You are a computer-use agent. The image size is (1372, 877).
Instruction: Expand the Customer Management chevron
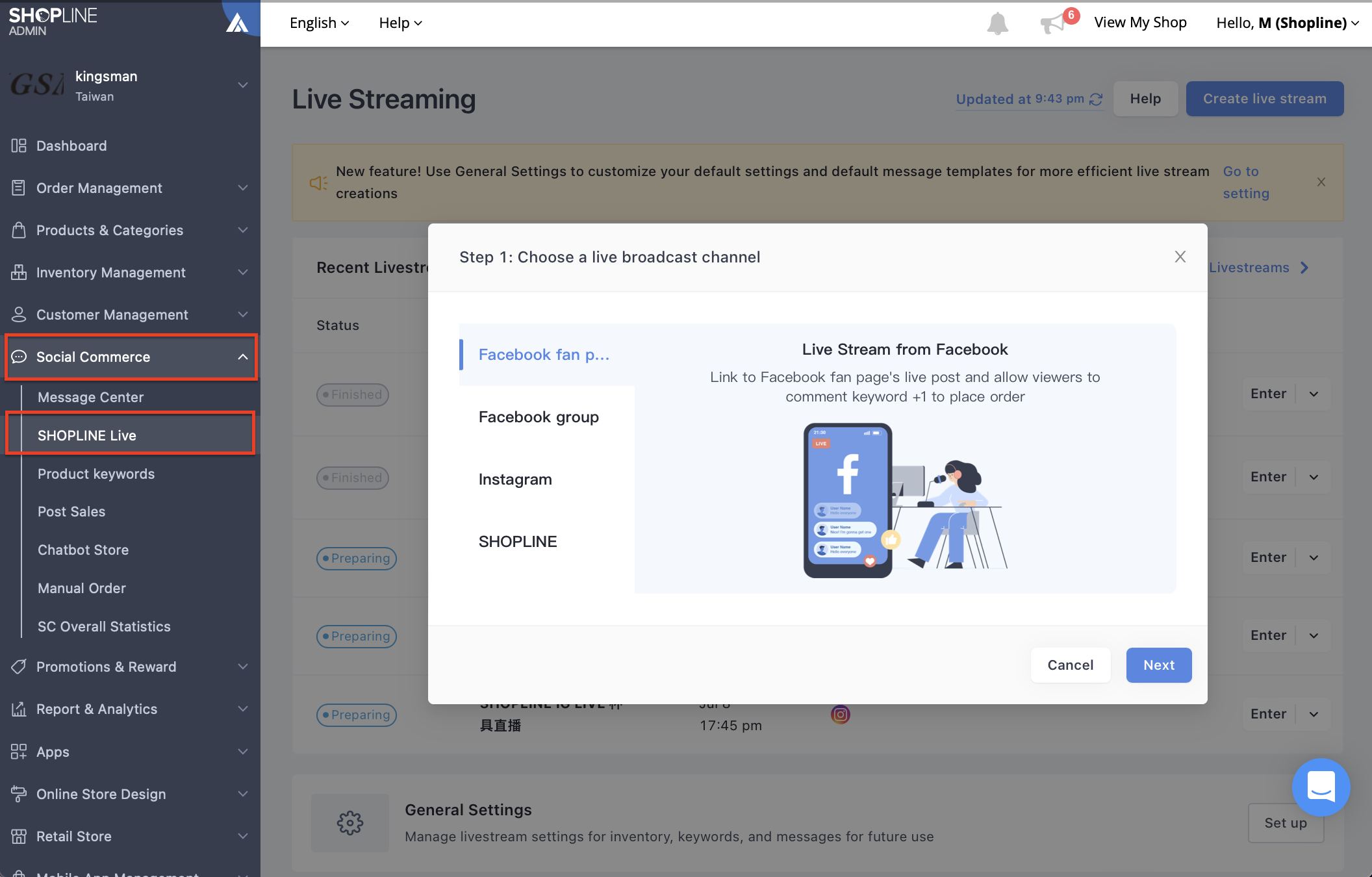pos(243,314)
